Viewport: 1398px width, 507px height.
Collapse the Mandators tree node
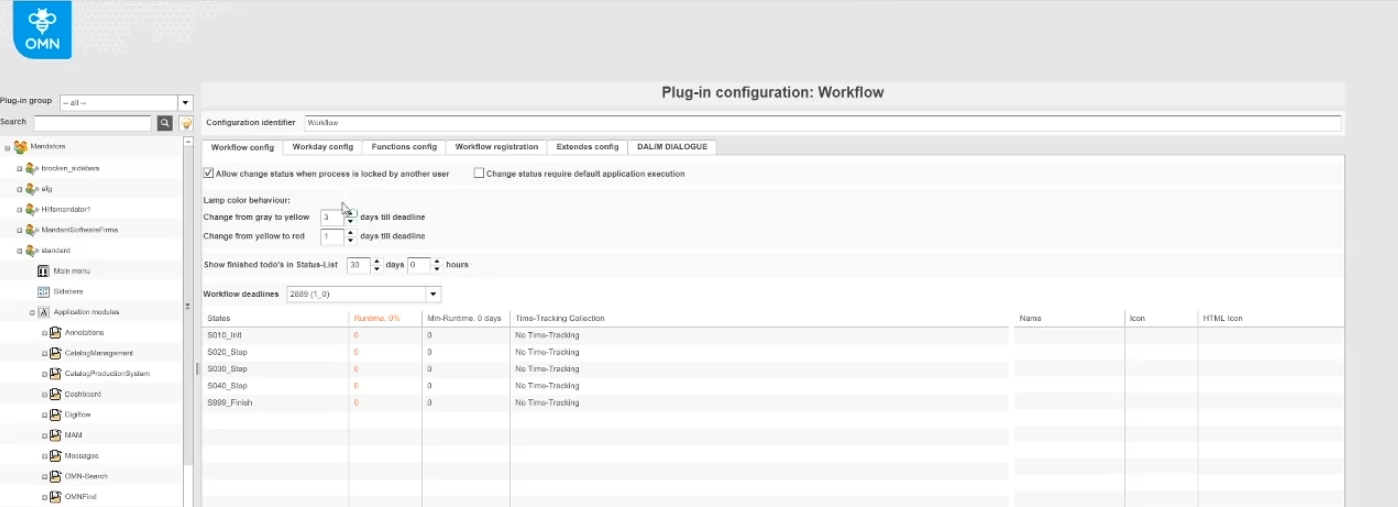click(7, 148)
